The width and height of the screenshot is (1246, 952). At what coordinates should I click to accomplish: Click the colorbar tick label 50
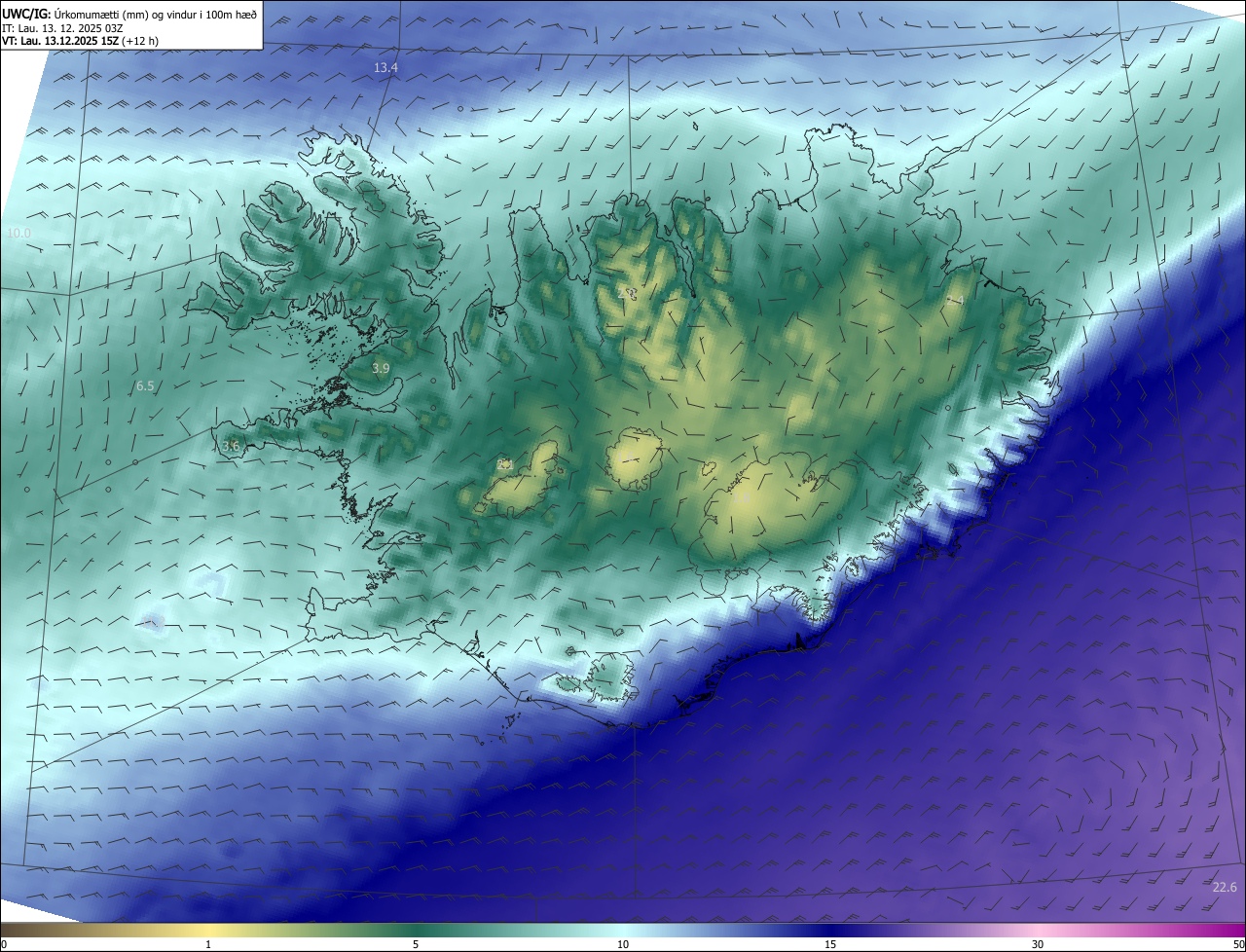tap(1238, 944)
